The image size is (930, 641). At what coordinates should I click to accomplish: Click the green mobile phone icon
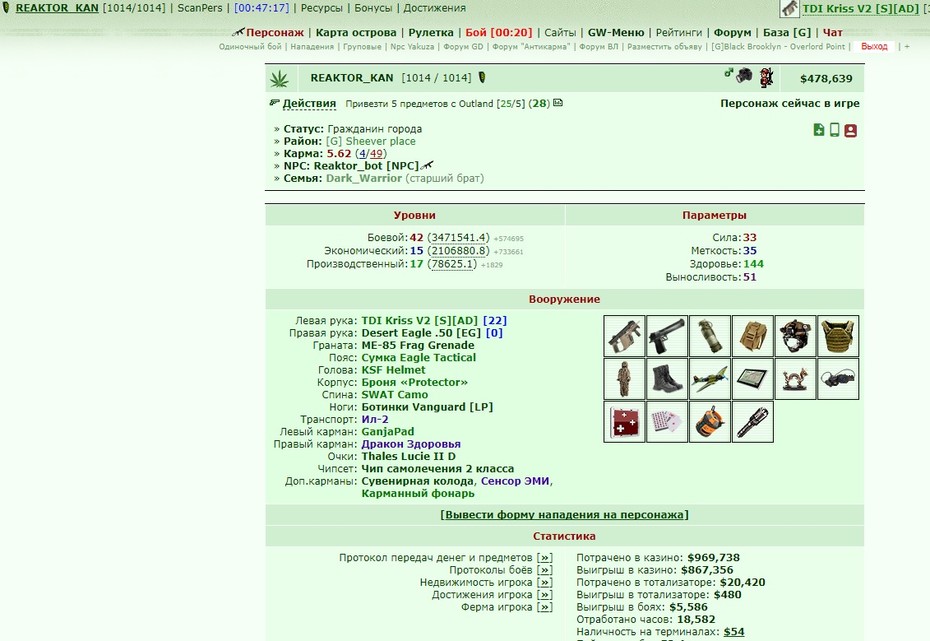click(x=835, y=130)
